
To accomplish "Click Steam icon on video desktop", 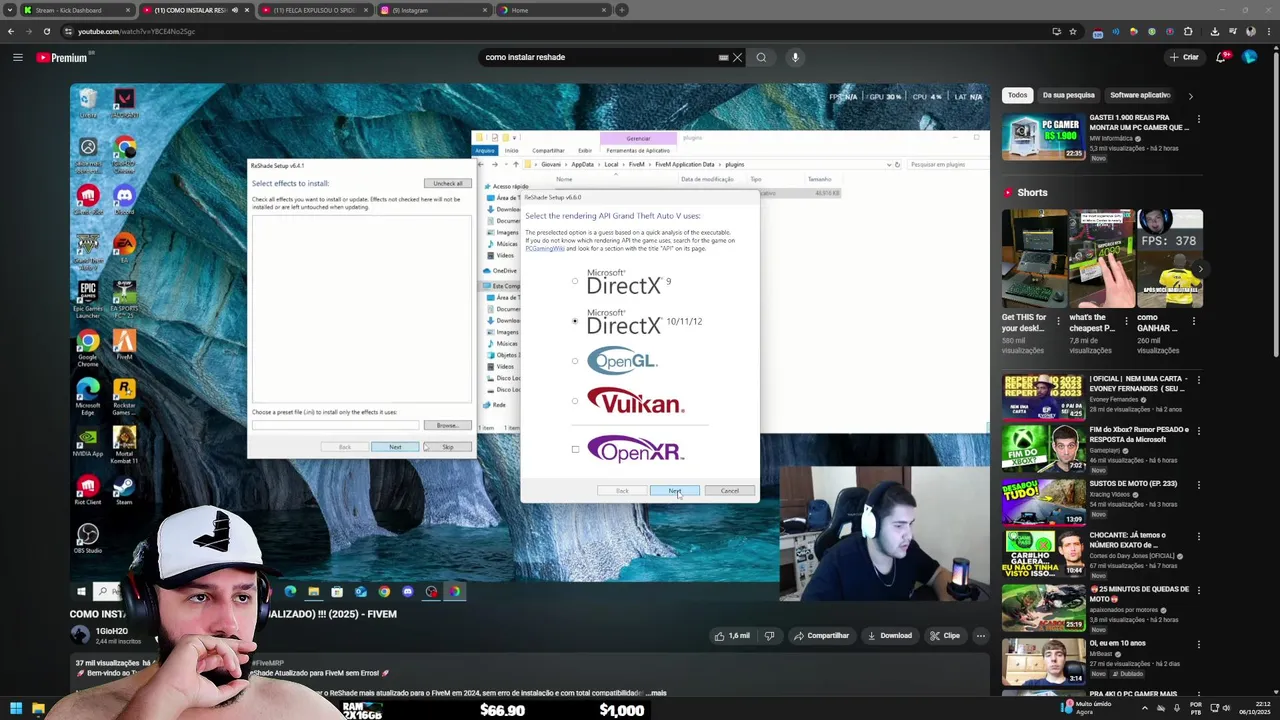I will click(124, 490).
